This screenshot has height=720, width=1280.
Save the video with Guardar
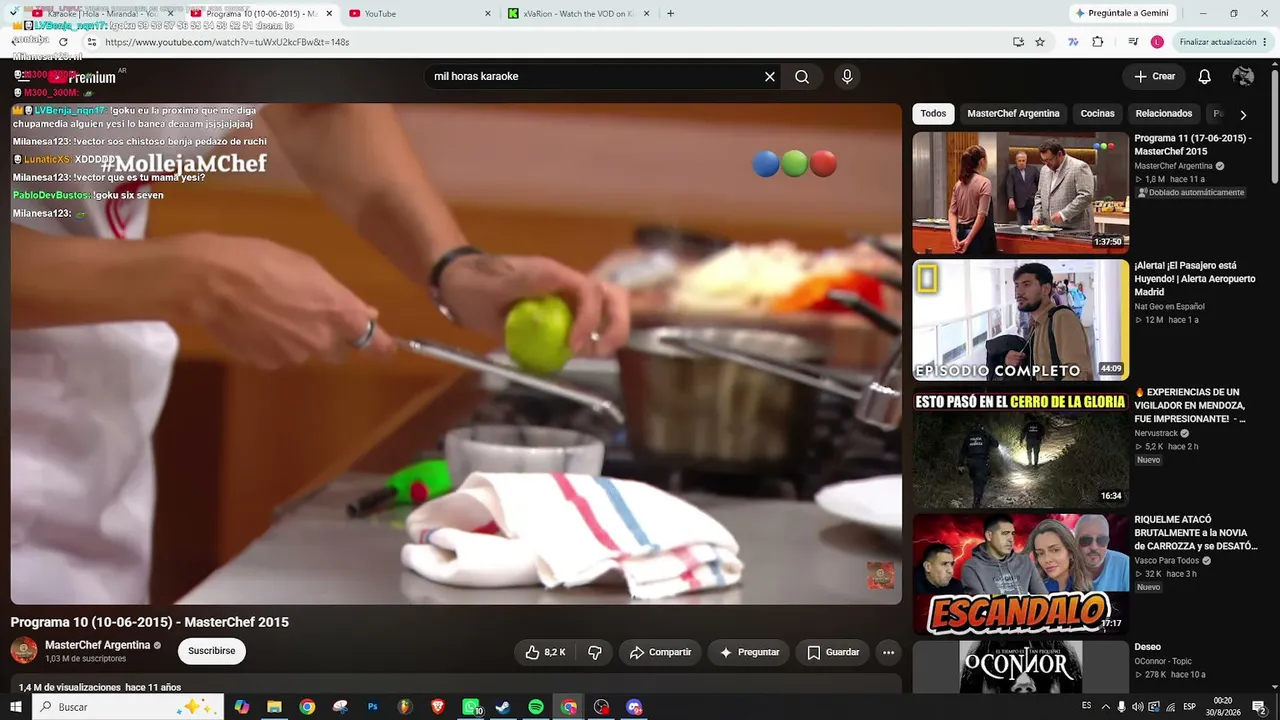click(833, 652)
